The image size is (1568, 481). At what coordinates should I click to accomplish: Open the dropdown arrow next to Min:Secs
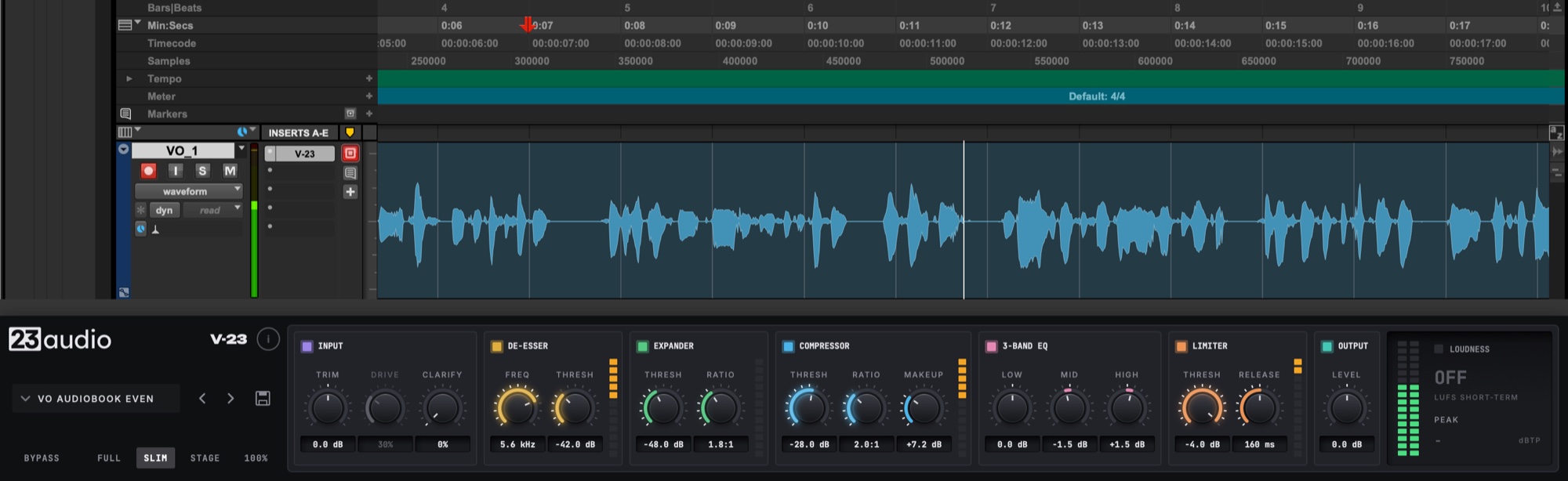pos(138,22)
